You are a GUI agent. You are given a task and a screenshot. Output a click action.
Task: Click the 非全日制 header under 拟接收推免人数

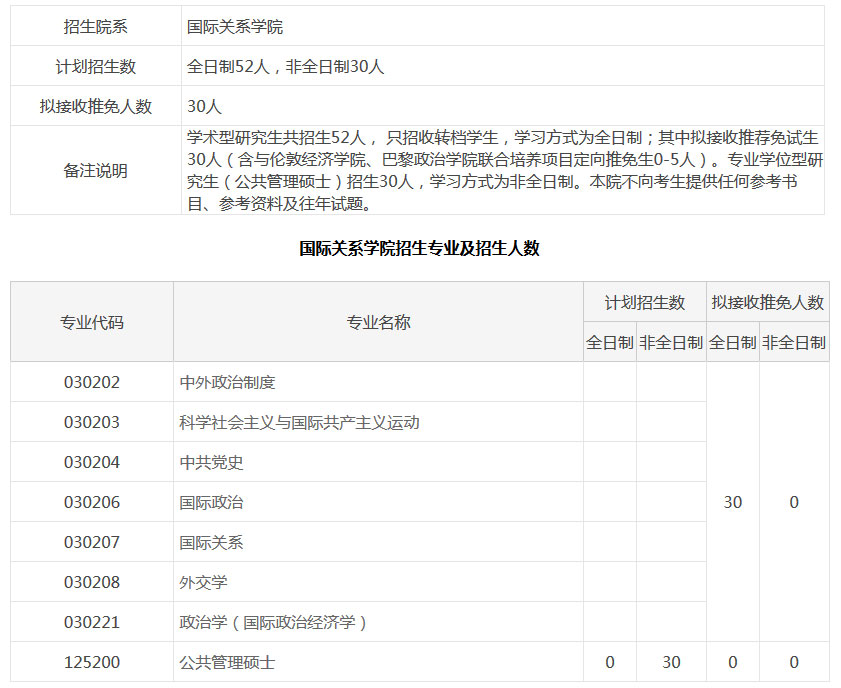coord(793,342)
